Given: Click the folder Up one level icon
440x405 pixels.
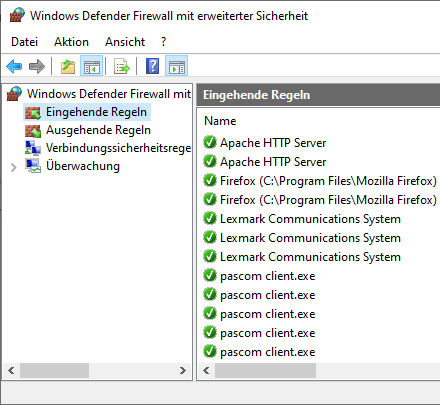Looking at the screenshot, I should tap(68, 66).
